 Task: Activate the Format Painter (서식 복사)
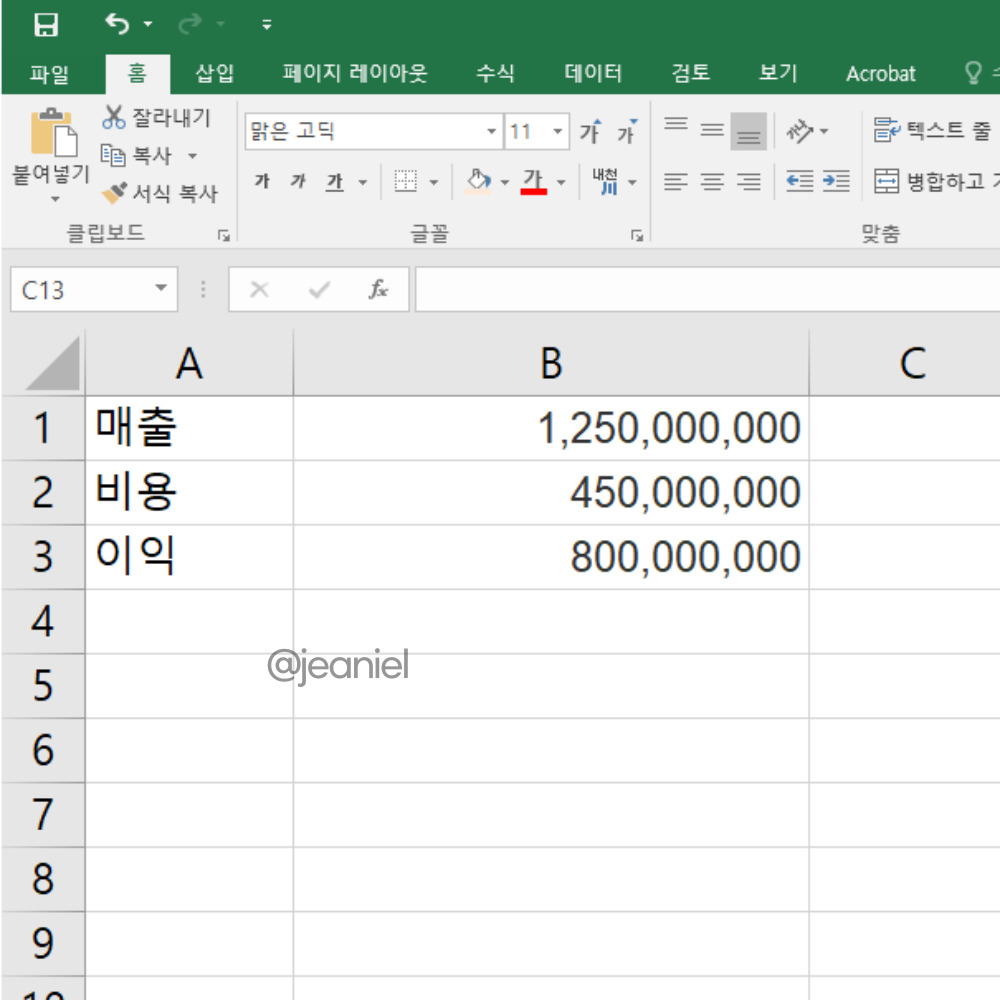[x=155, y=193]
